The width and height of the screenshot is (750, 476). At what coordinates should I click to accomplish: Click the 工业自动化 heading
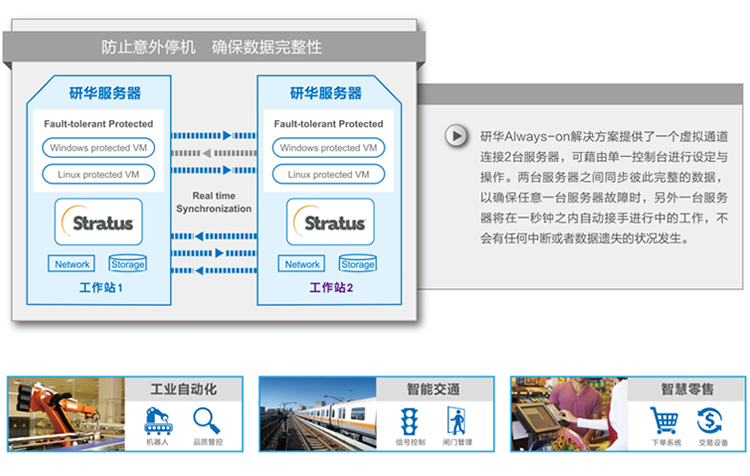pos(184,389)
